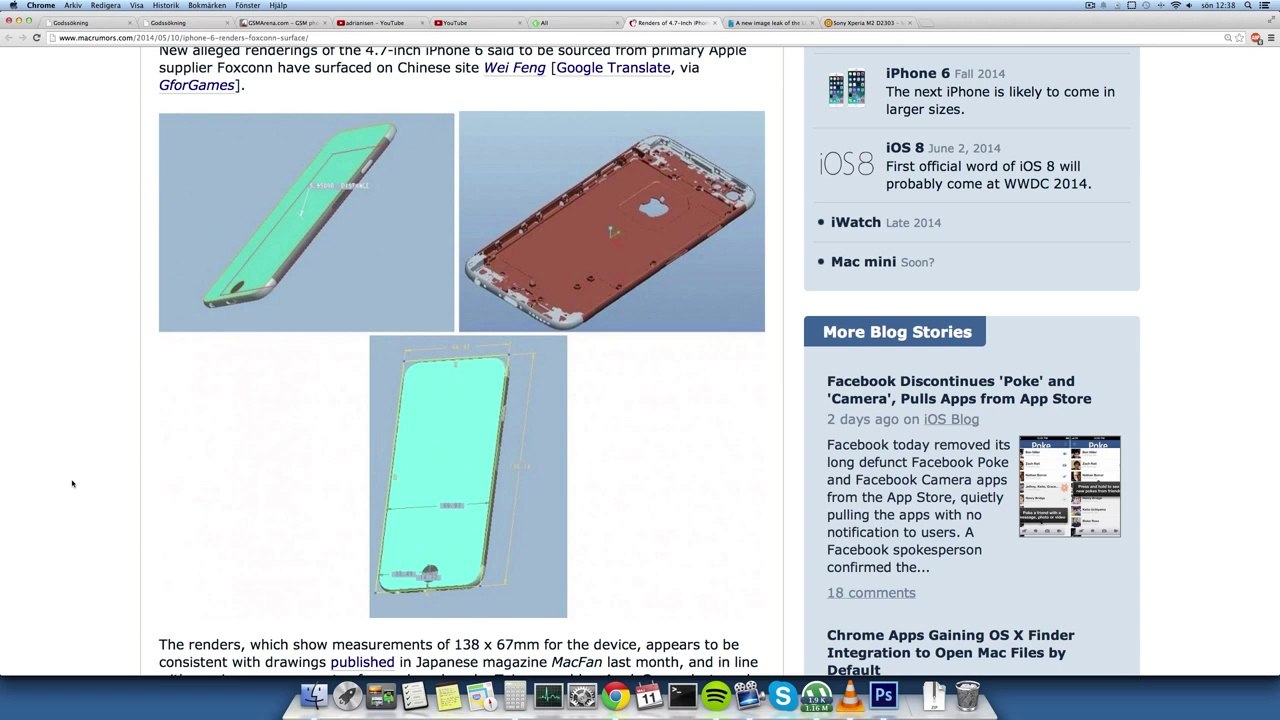Open the Mac mini roundup link

tap(863, 262)
